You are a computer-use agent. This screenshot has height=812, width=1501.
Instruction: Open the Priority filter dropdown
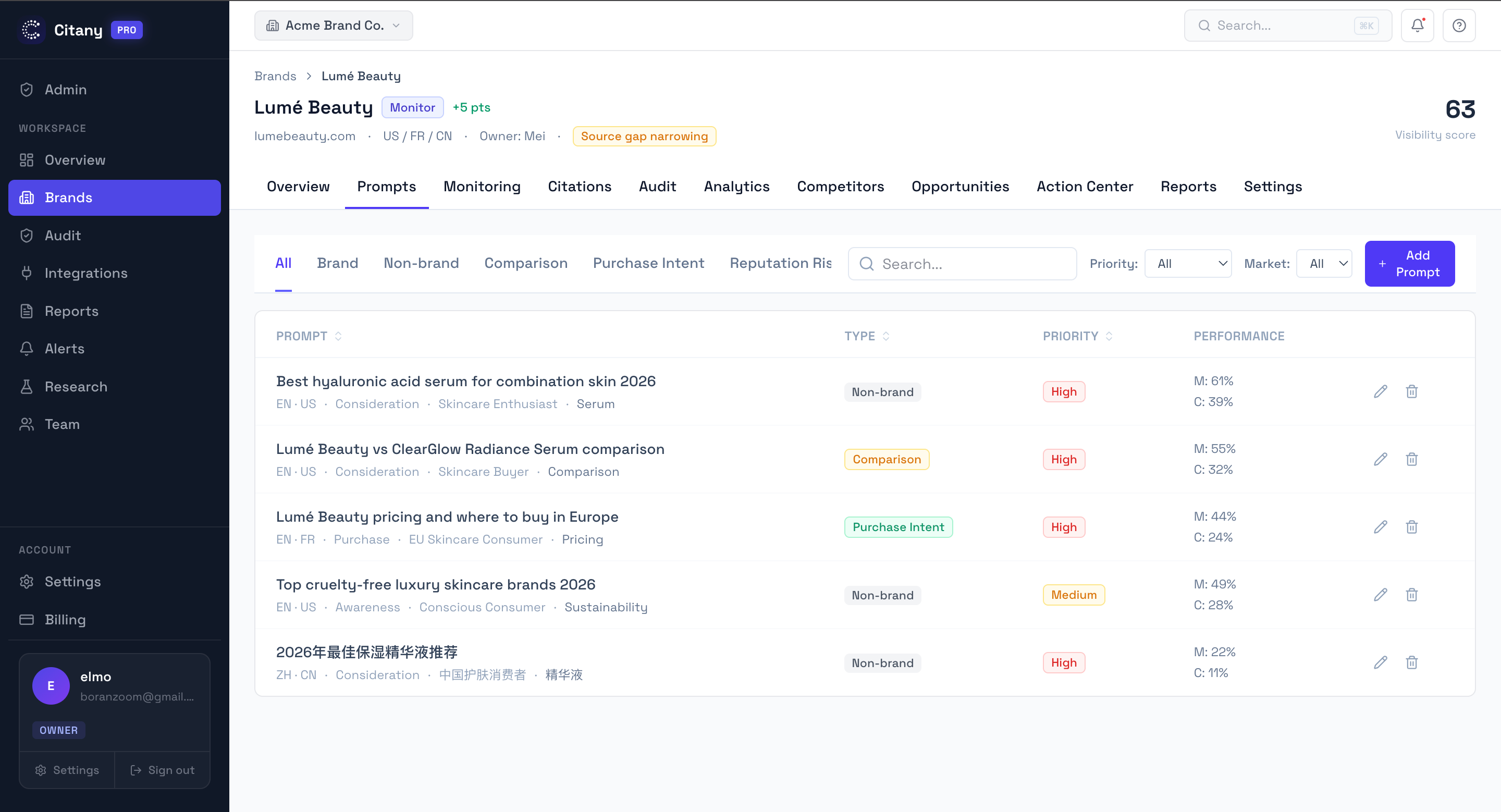[x=1188, y=264]
